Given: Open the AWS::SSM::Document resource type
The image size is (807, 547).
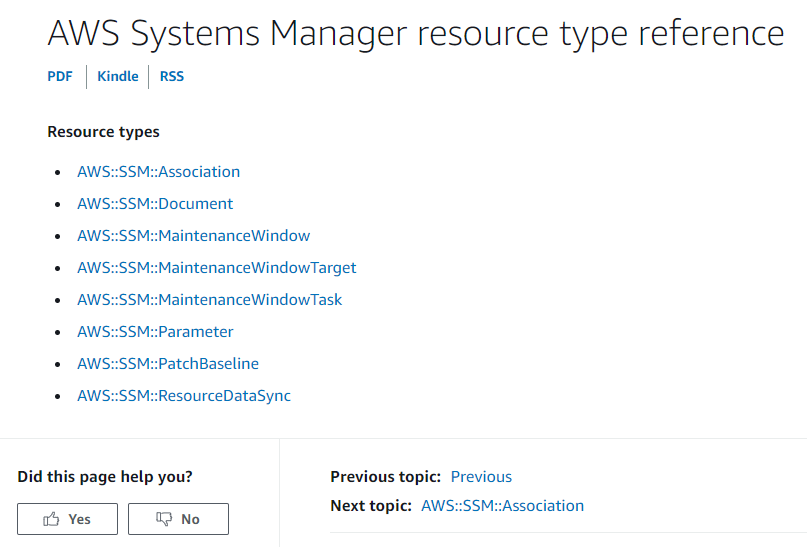Looking at the screenshot, I should click(155, 203).
